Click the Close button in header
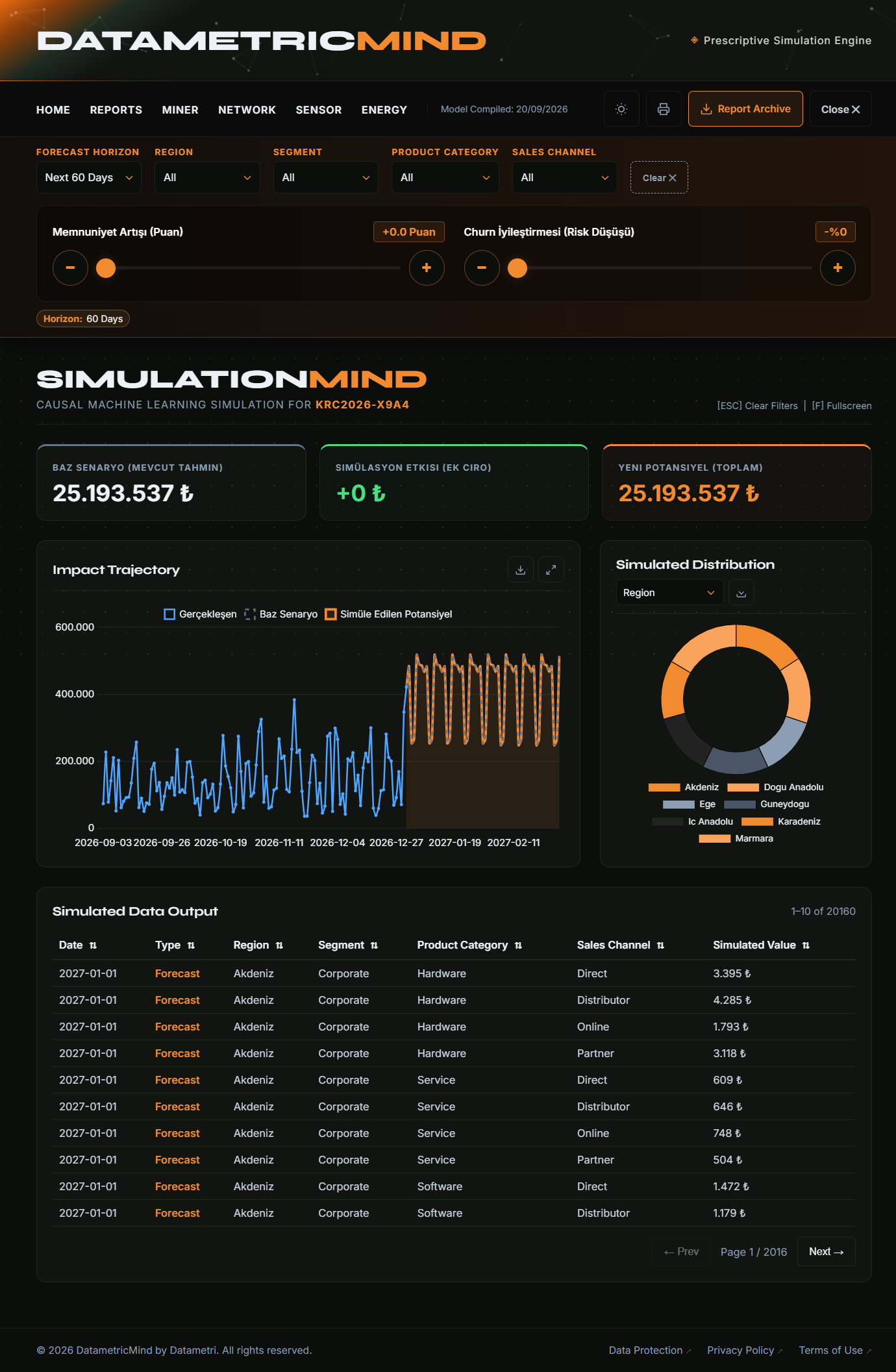 841,109
